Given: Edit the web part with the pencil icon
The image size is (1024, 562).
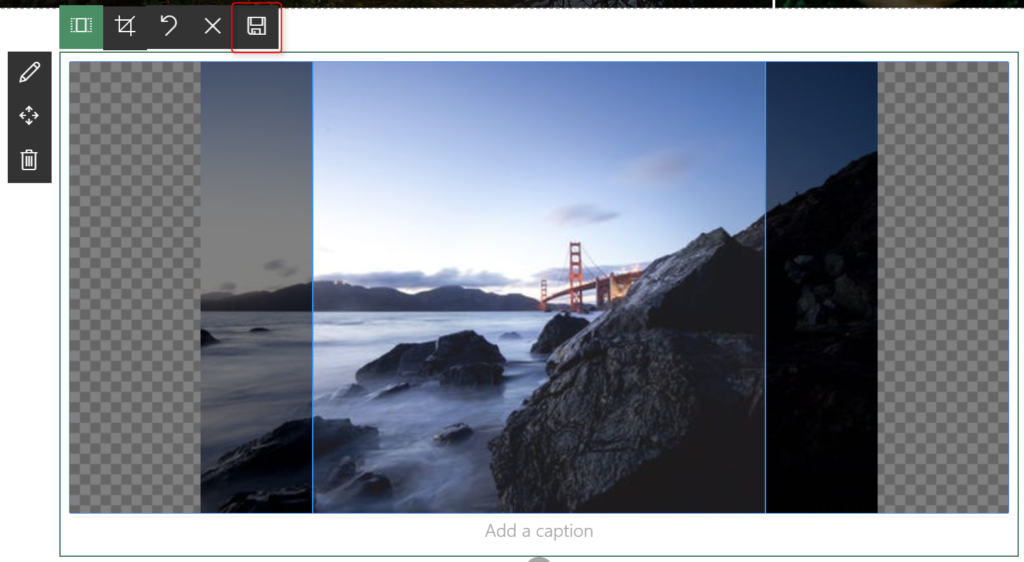Looking at the screenshot, I should click(x=29, y=72).
